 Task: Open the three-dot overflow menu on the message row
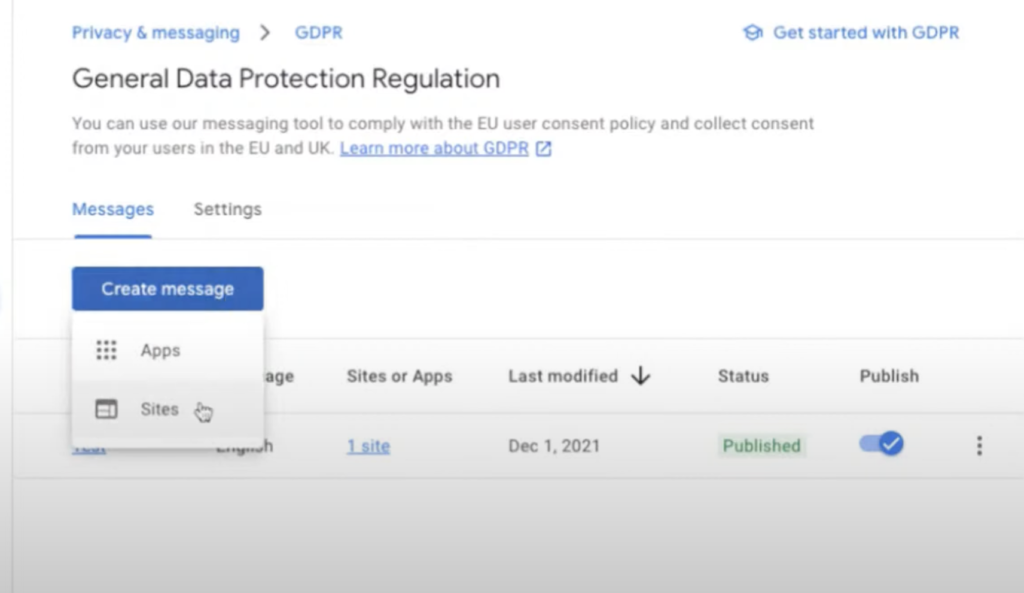[979, 445]
